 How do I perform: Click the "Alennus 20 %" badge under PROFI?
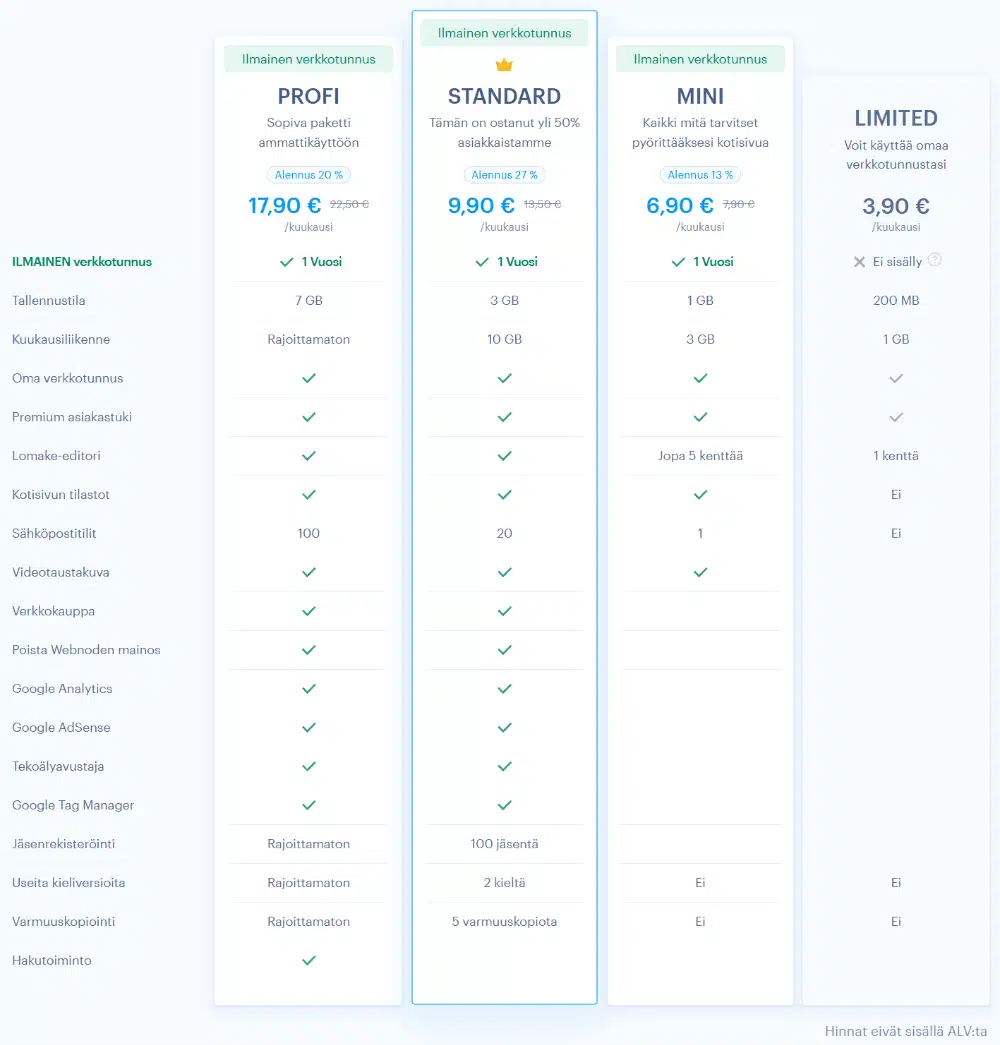[308, 175]
